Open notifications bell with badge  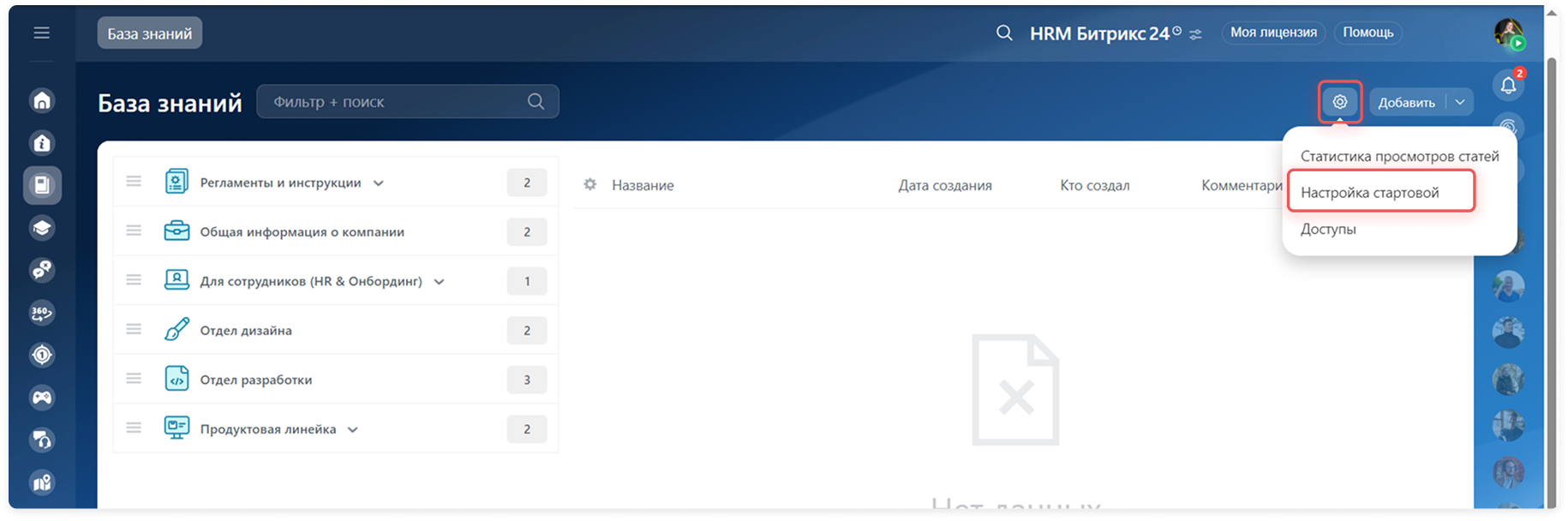(1508, 85)
